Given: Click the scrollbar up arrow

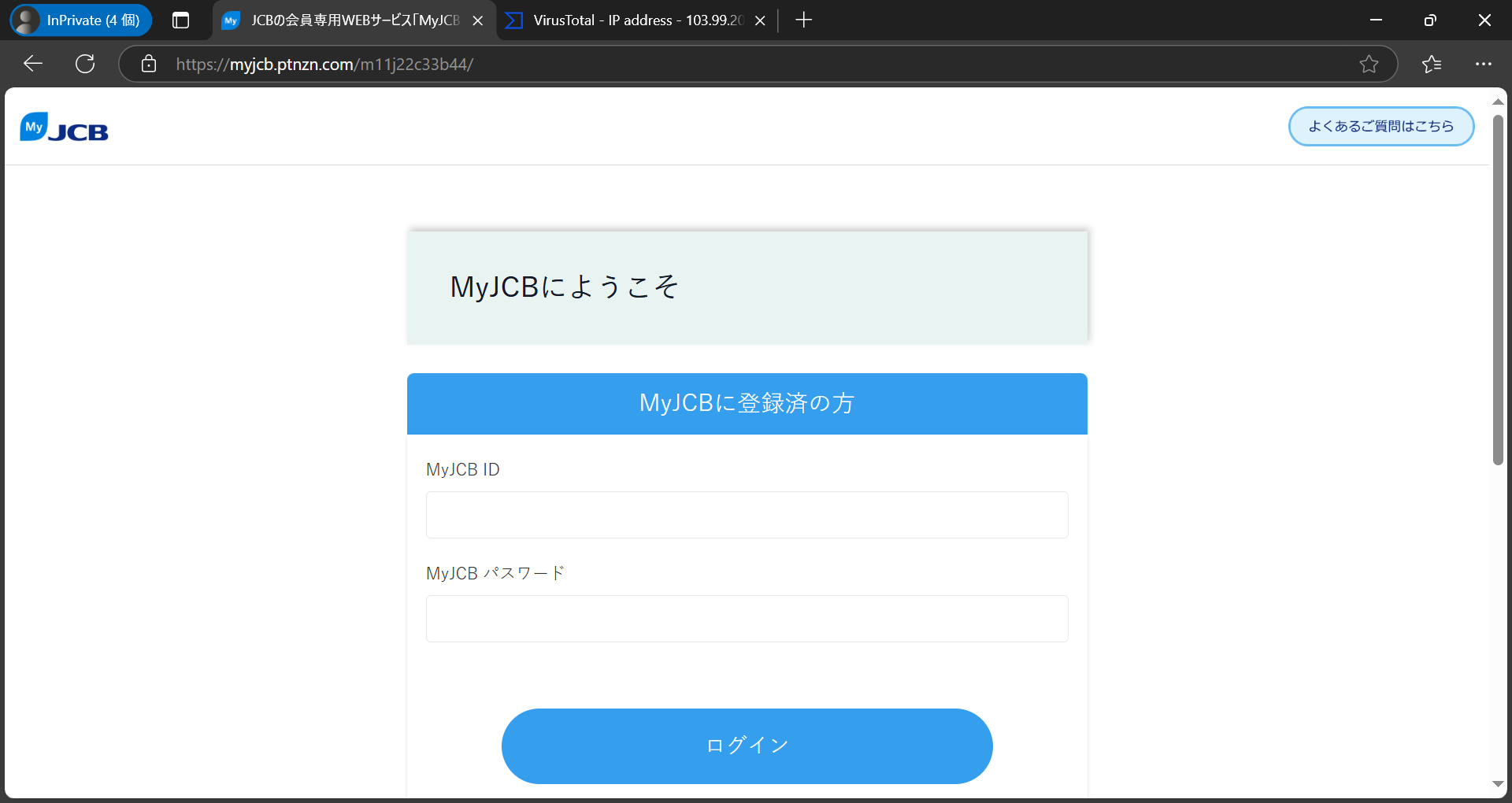Looking at the screenshot, I should coord(1498,102).
